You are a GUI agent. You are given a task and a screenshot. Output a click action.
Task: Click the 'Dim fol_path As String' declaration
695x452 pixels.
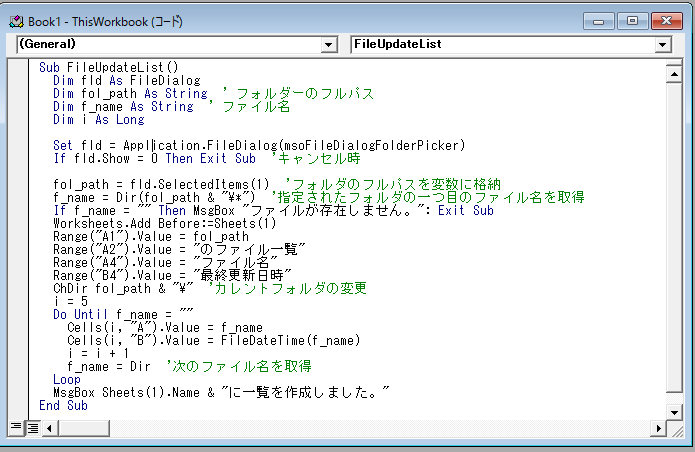point(130,94)
